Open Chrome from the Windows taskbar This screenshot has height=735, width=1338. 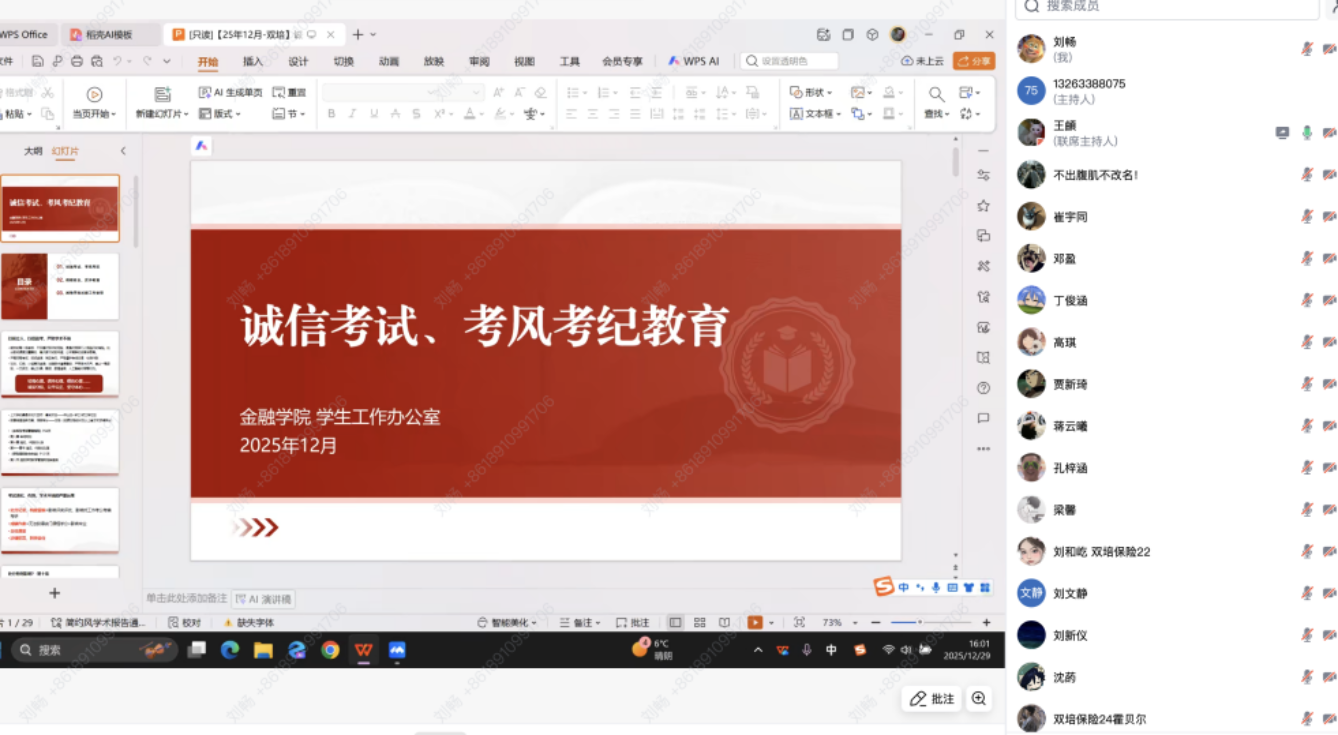pos(330,650)
